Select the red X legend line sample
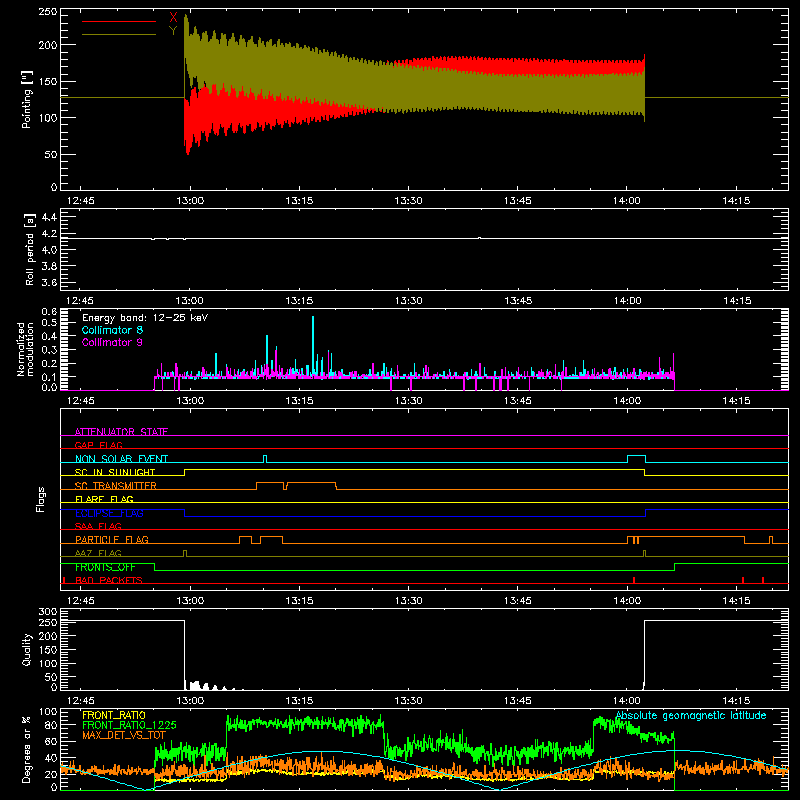This screenshot has height=800, width=800. pyautogui.click(x=119, y=21)
